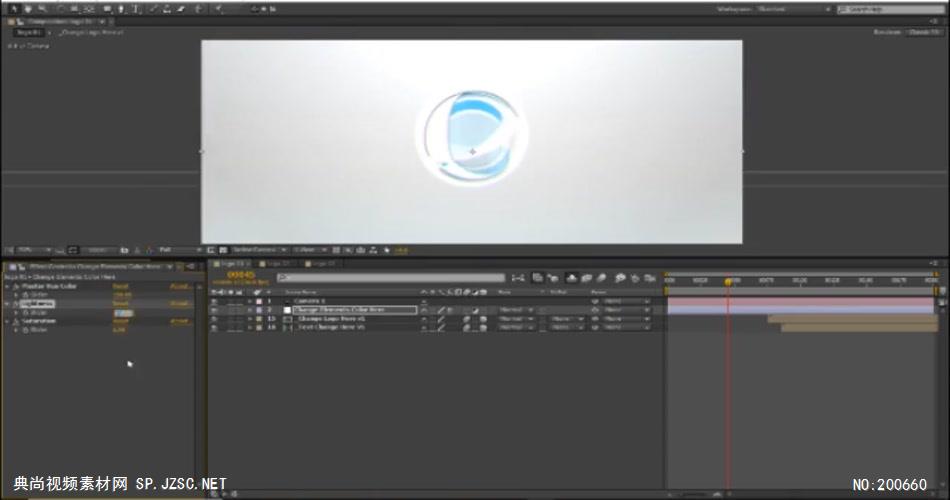Switch to the second logo timeline tab
The height and width of the screenshot is (500, 950).
point(277,264)
